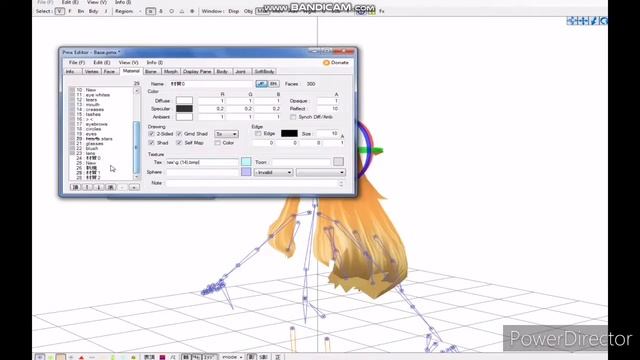Add a new material with plus button

(134, 187)
